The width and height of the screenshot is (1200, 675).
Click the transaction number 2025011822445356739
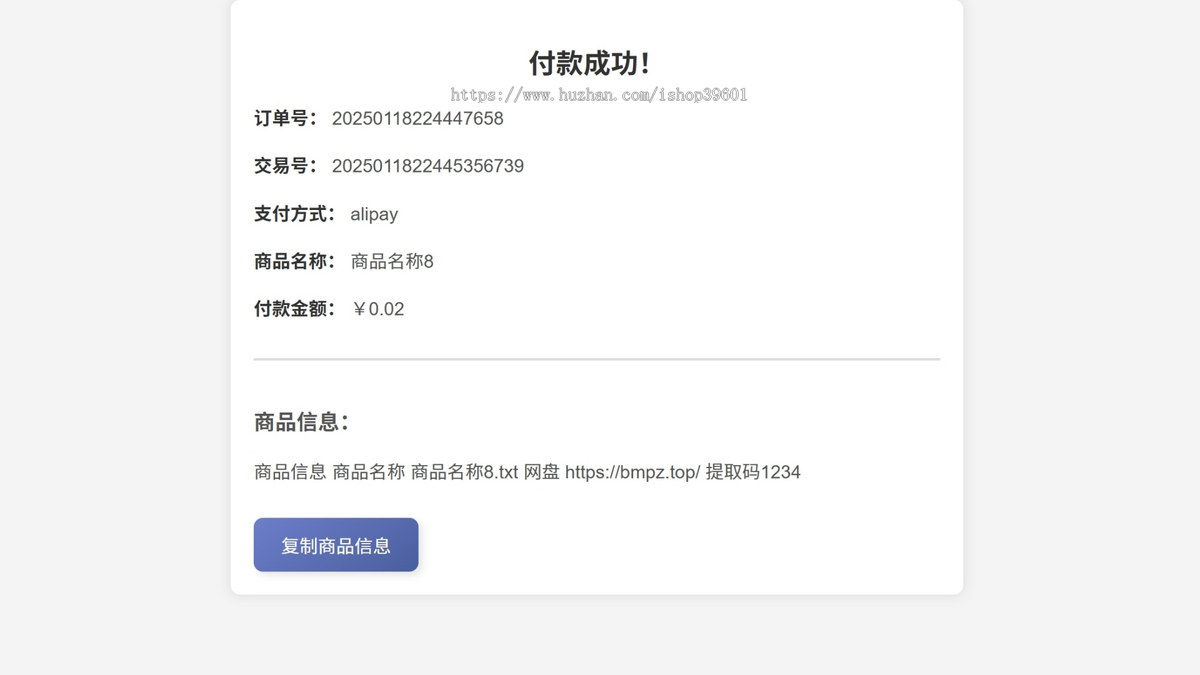428,166
